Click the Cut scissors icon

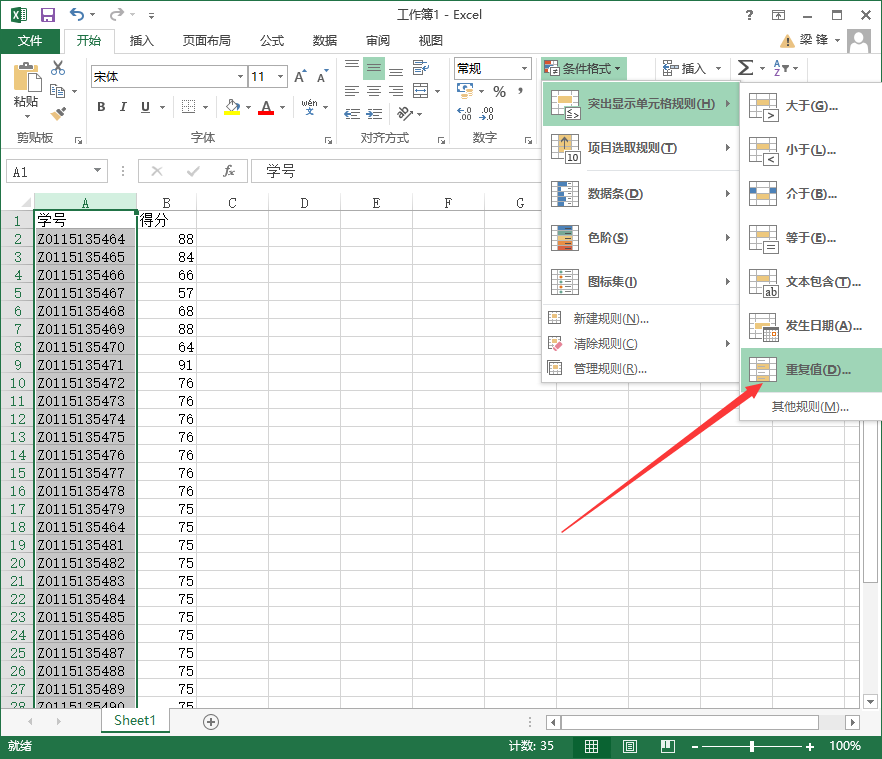click(x=58, y=68)
